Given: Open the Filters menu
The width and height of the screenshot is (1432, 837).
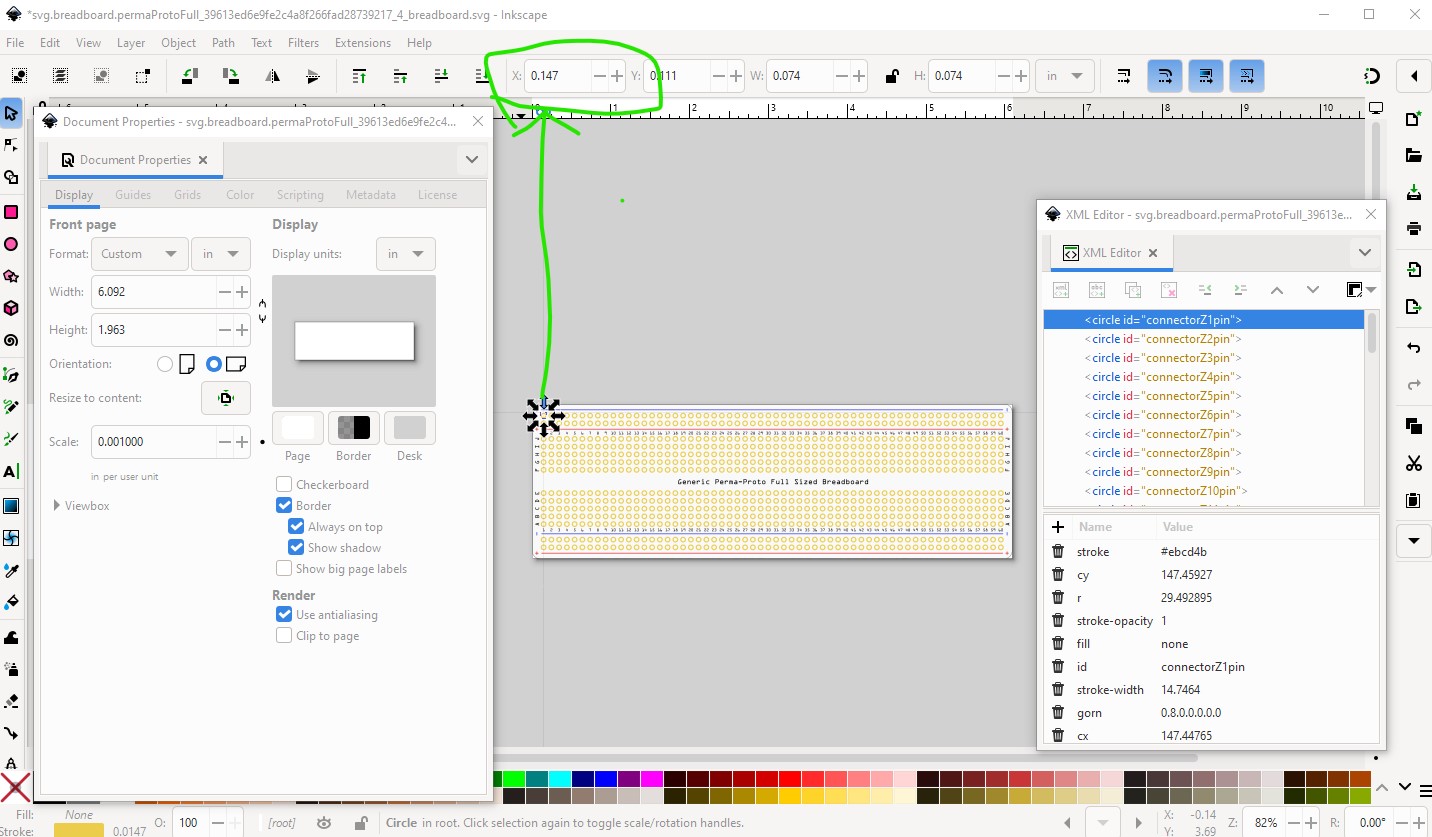Looking at the screenshot, I should coord(303,43).
